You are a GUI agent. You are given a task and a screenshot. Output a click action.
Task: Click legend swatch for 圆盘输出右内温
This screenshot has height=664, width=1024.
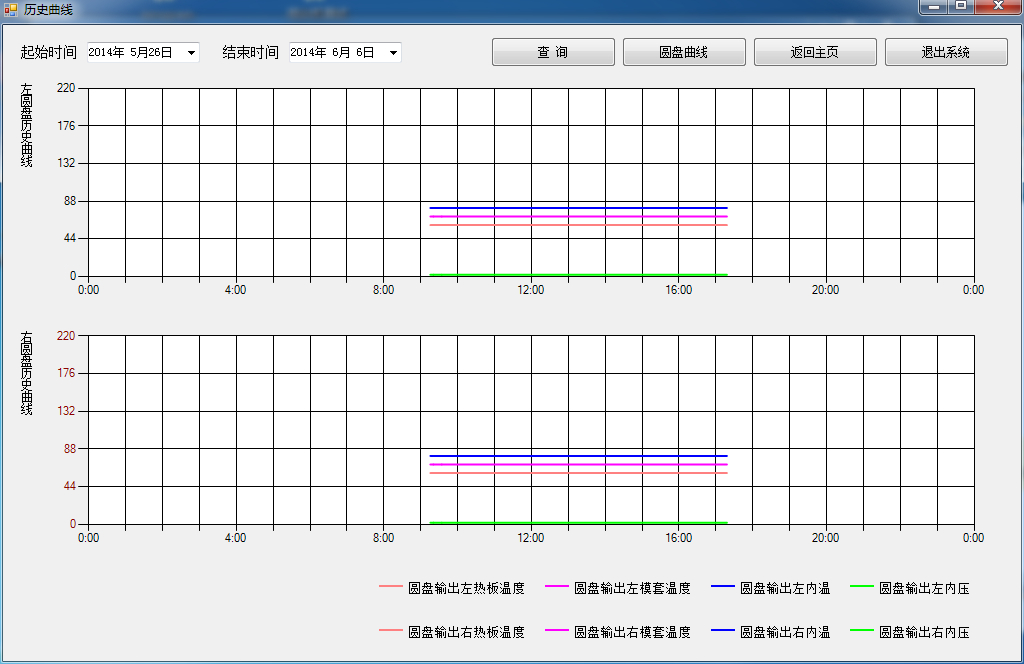[x=723, y=631]
